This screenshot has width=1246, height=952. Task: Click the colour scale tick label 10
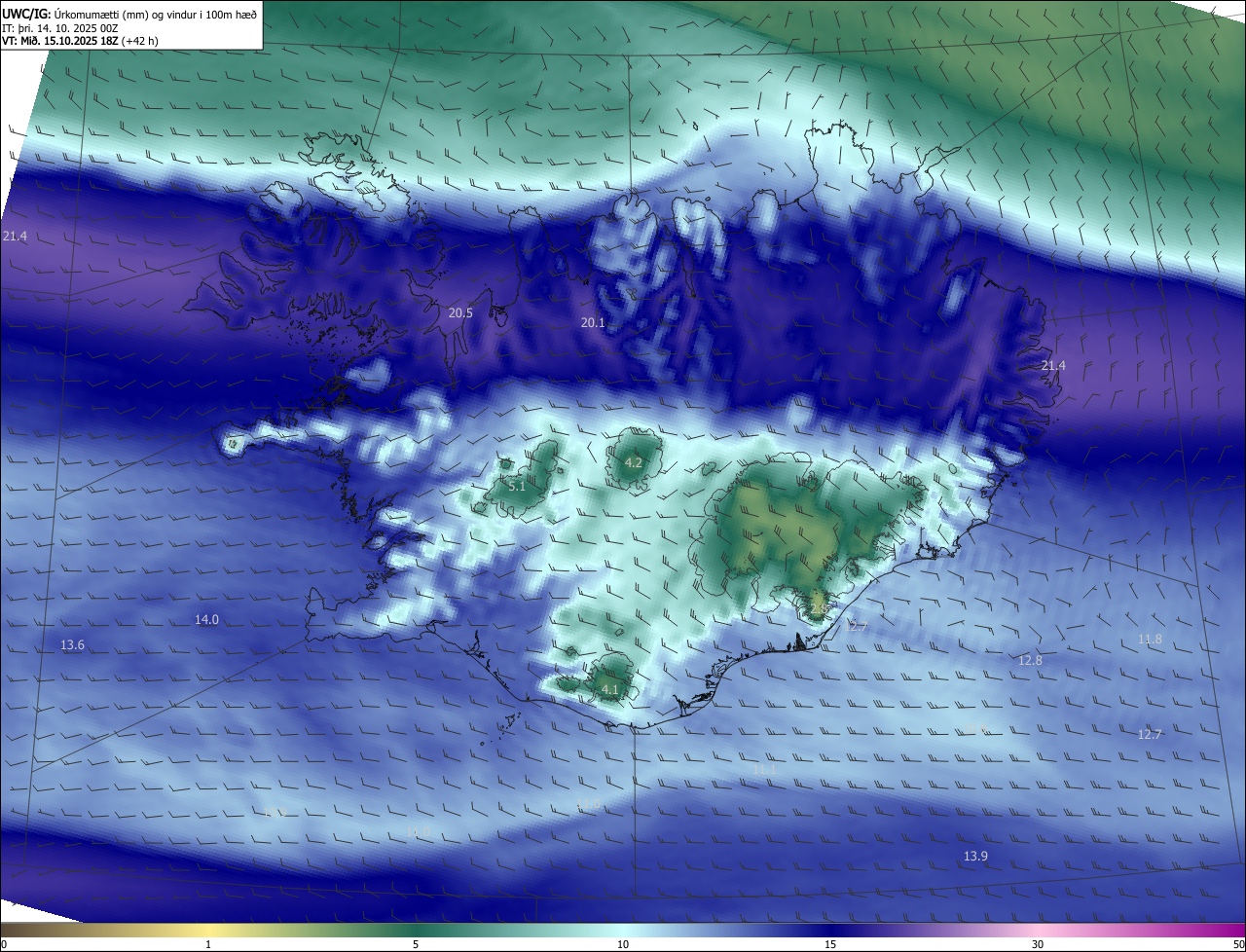click(623, 944)
